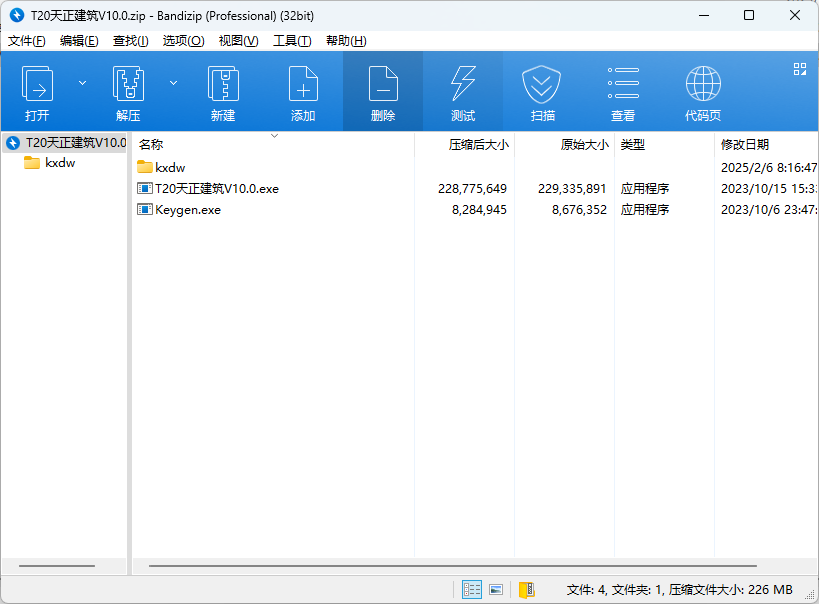Open code page settings from status bar icon
Image resolution: width=819 pixels, height=604 pixels.
pyautogui.click(x=527, y=589)
